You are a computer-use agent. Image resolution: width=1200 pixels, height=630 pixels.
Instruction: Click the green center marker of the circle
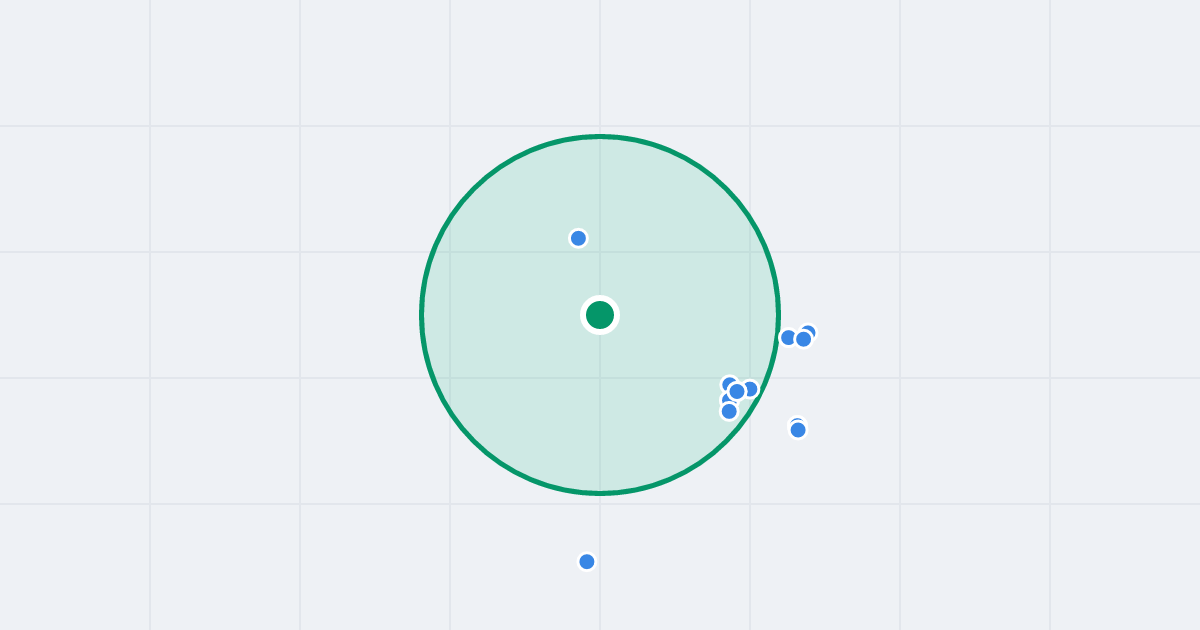tap(600, 315)
